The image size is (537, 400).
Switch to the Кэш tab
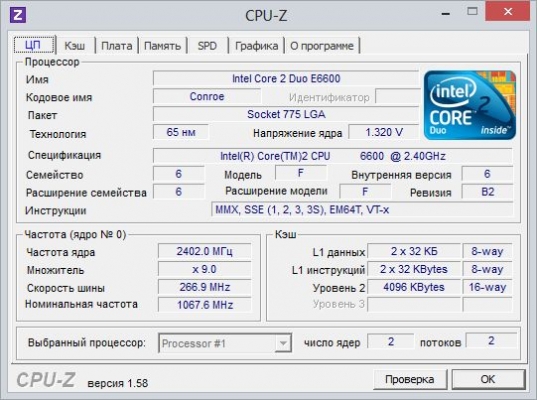coord(75,46)
